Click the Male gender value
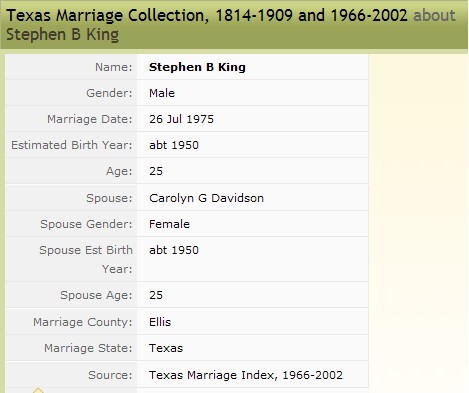Screen dimensions: 469x393 pos(162,93)
